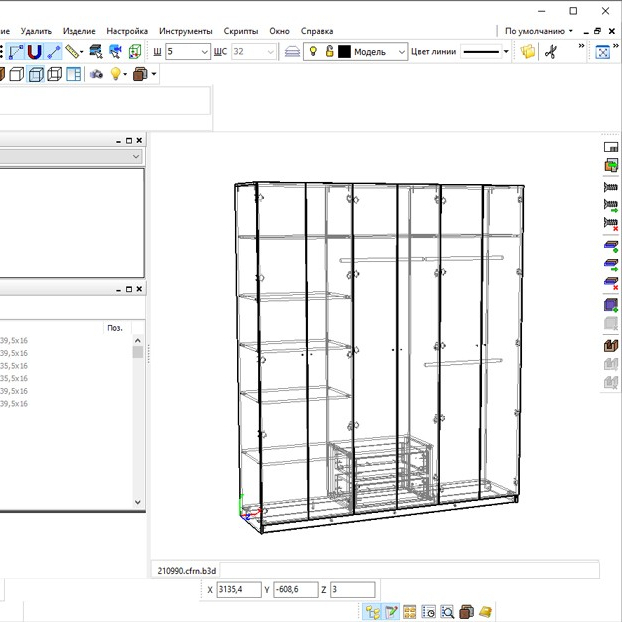Screen dimensions: 622x622
Task: Click the panel with green diamond icon
Action: coord(610,247)
